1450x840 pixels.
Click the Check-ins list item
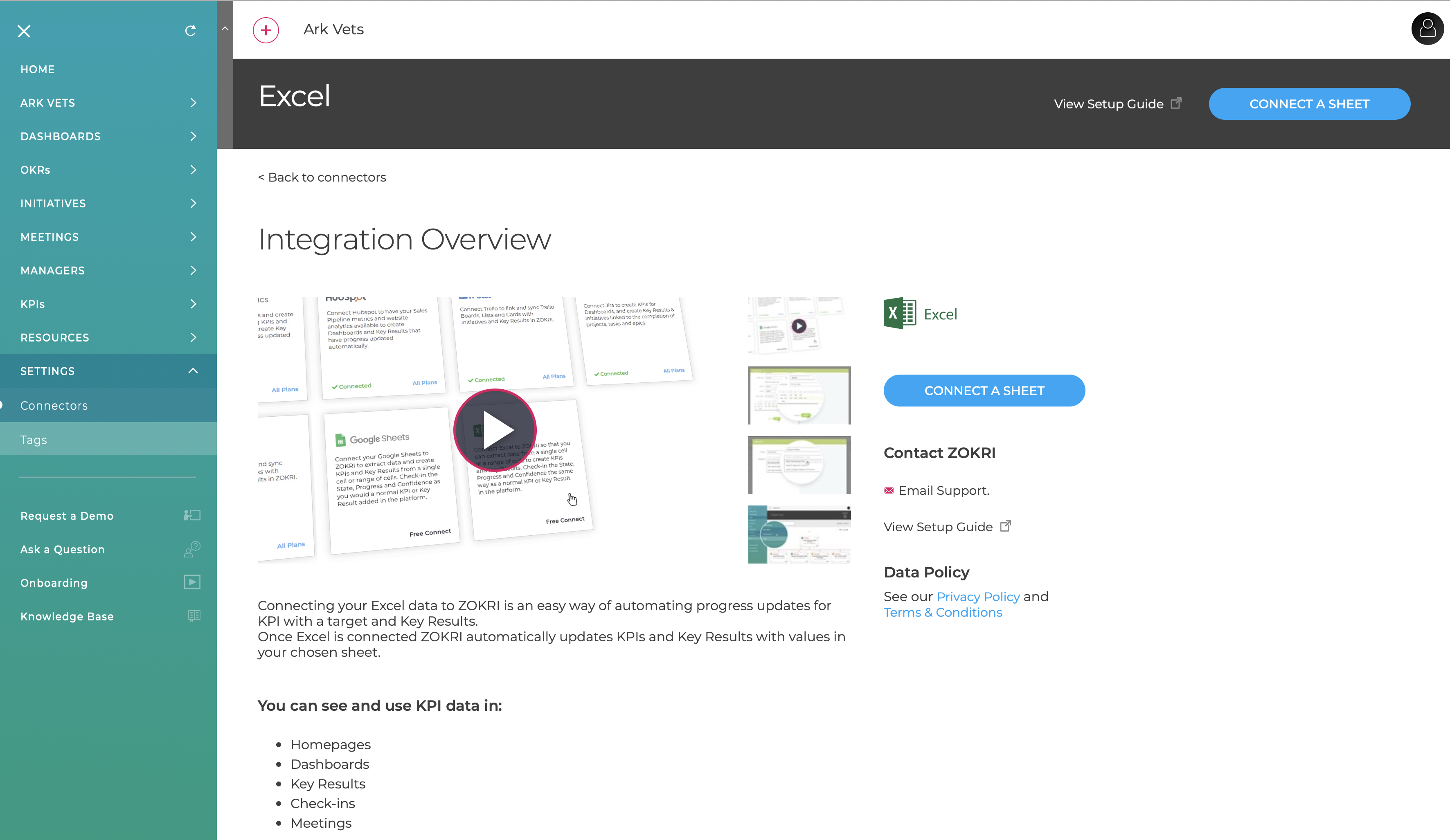coord(322,803)
